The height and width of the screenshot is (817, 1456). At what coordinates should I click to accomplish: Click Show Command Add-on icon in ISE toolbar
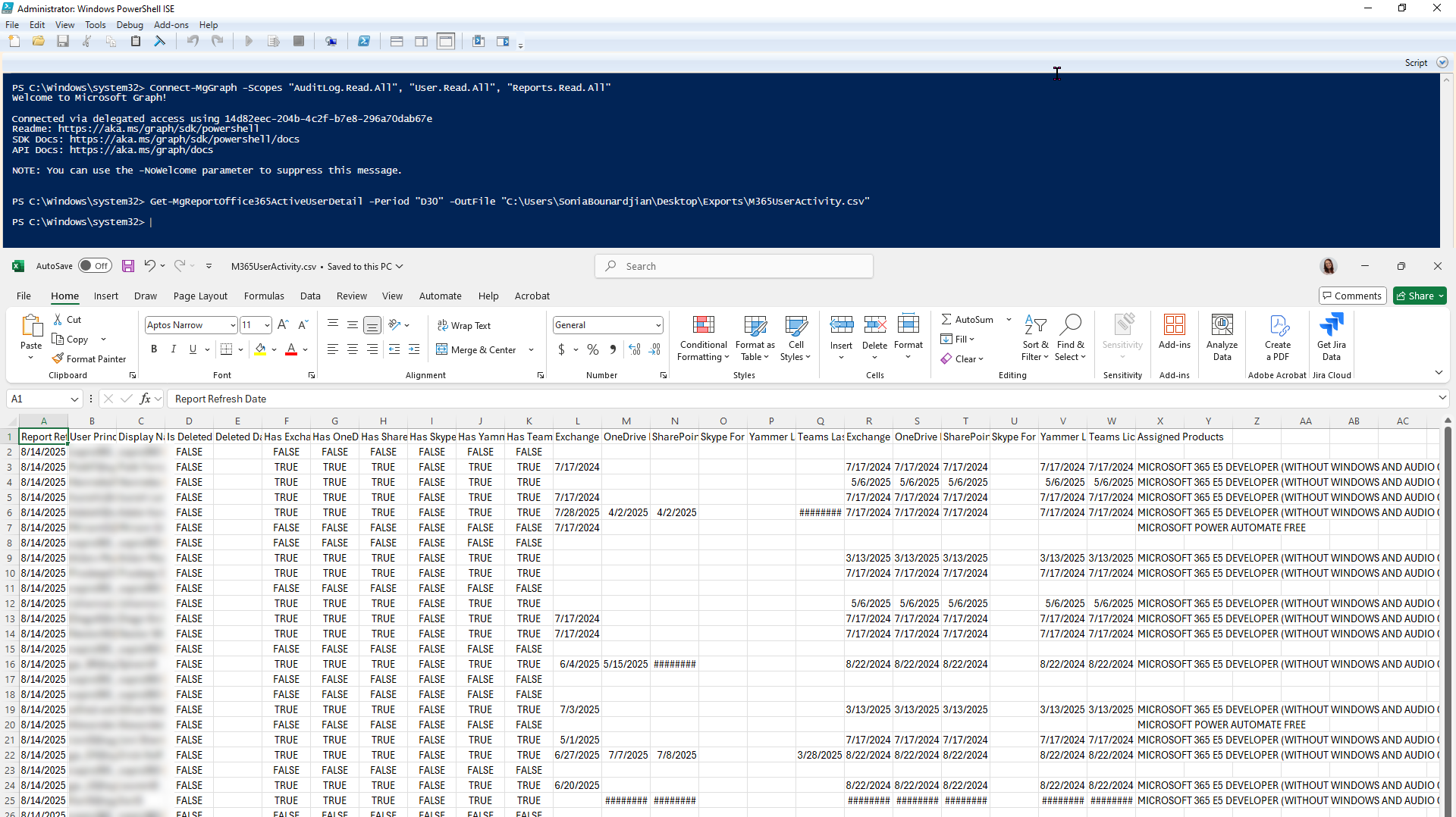pos(503,42)
